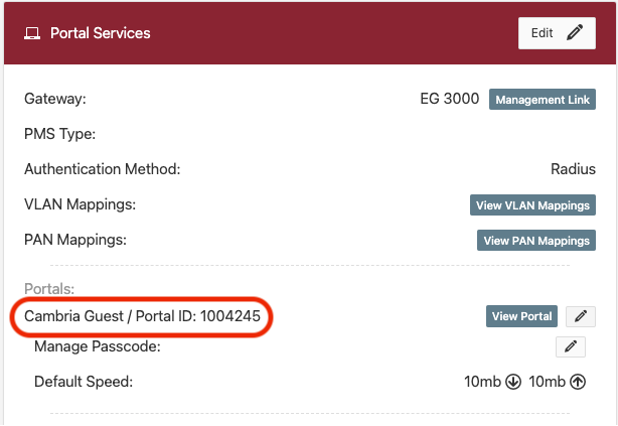The image size is (618, 426).
Task: Click the Default Speed label
Action: point(83,382)
